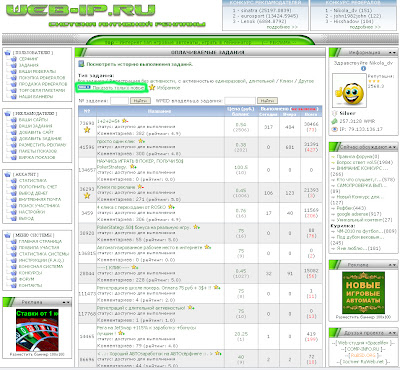Viewport: 400px width, 370px height.
Task: Collapse the Друзья проекта panel with its arrows
Action: point(392,333)
